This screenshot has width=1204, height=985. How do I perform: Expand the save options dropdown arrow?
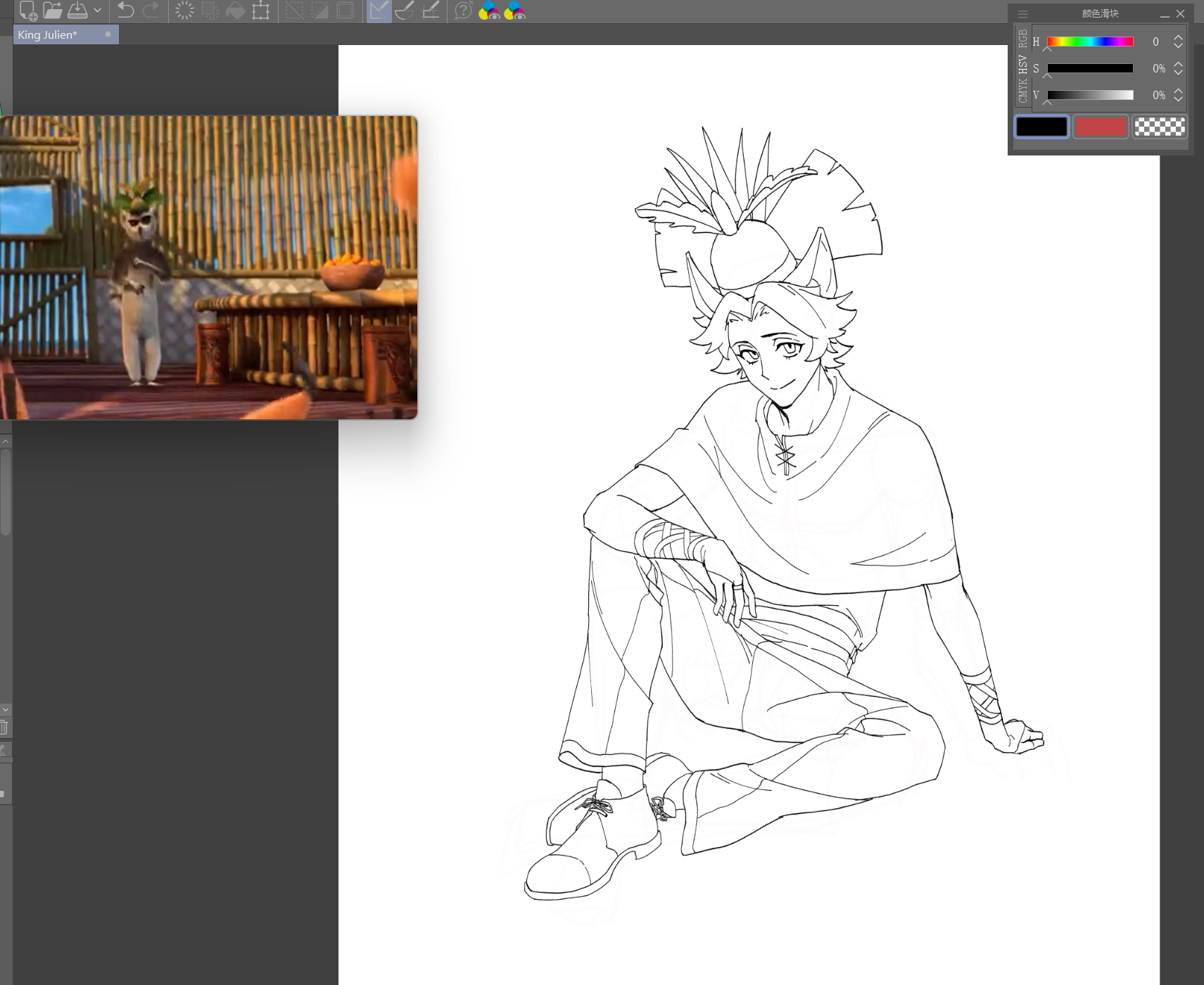(x=97, y=11)
